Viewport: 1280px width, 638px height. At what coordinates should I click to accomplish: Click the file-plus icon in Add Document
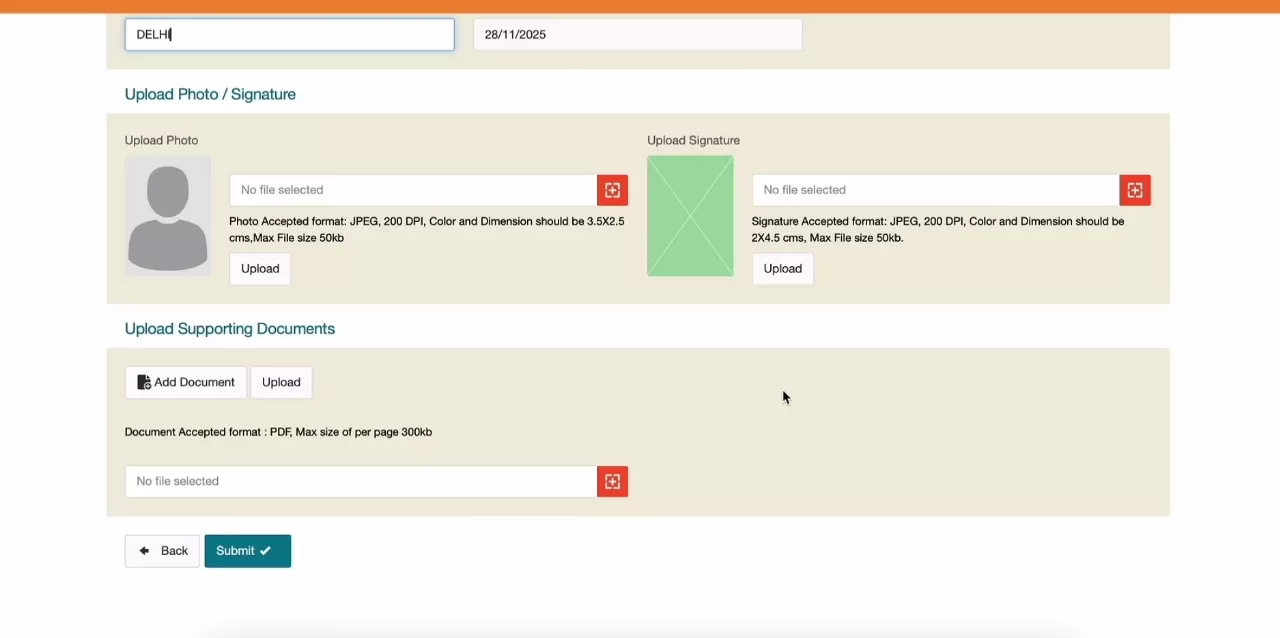(x=144, y=382)
